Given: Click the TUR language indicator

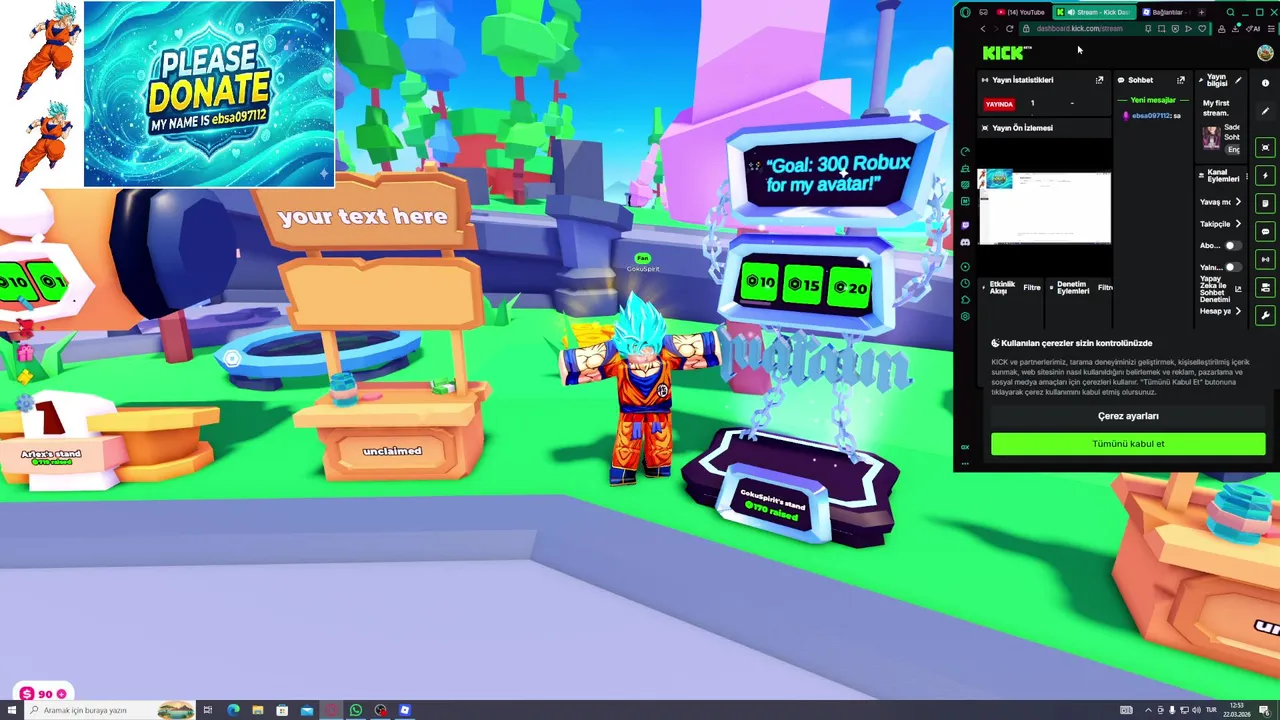Looking at the screenshot, I should [1211, 710].
